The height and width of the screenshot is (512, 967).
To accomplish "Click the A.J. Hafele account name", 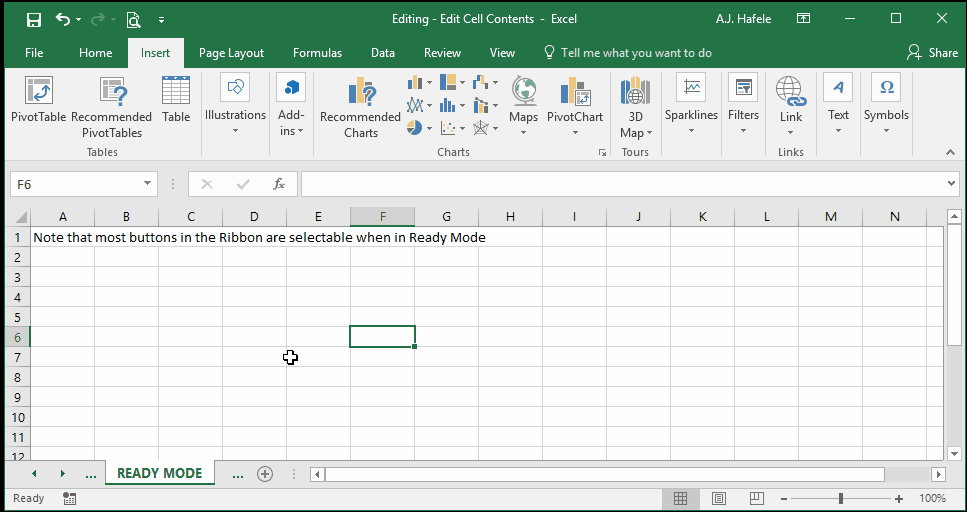I will point(743,19).
